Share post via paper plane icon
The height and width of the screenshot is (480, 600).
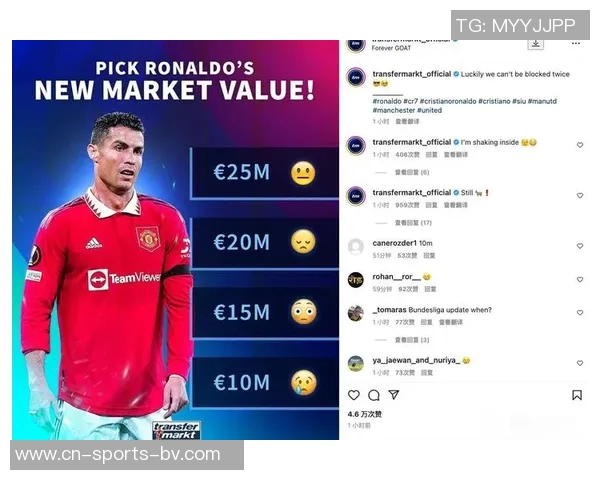(394, 394)
